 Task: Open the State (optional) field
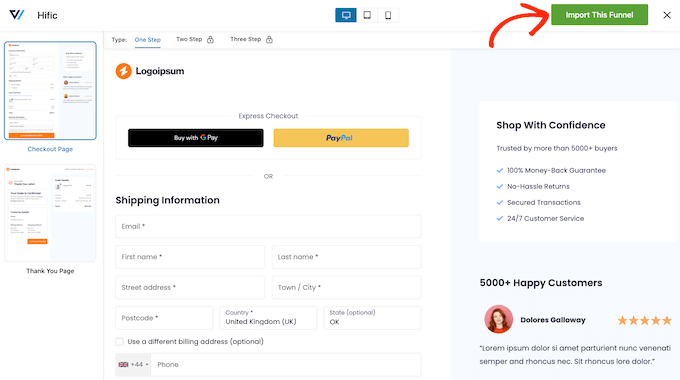(x=372, y=318)
